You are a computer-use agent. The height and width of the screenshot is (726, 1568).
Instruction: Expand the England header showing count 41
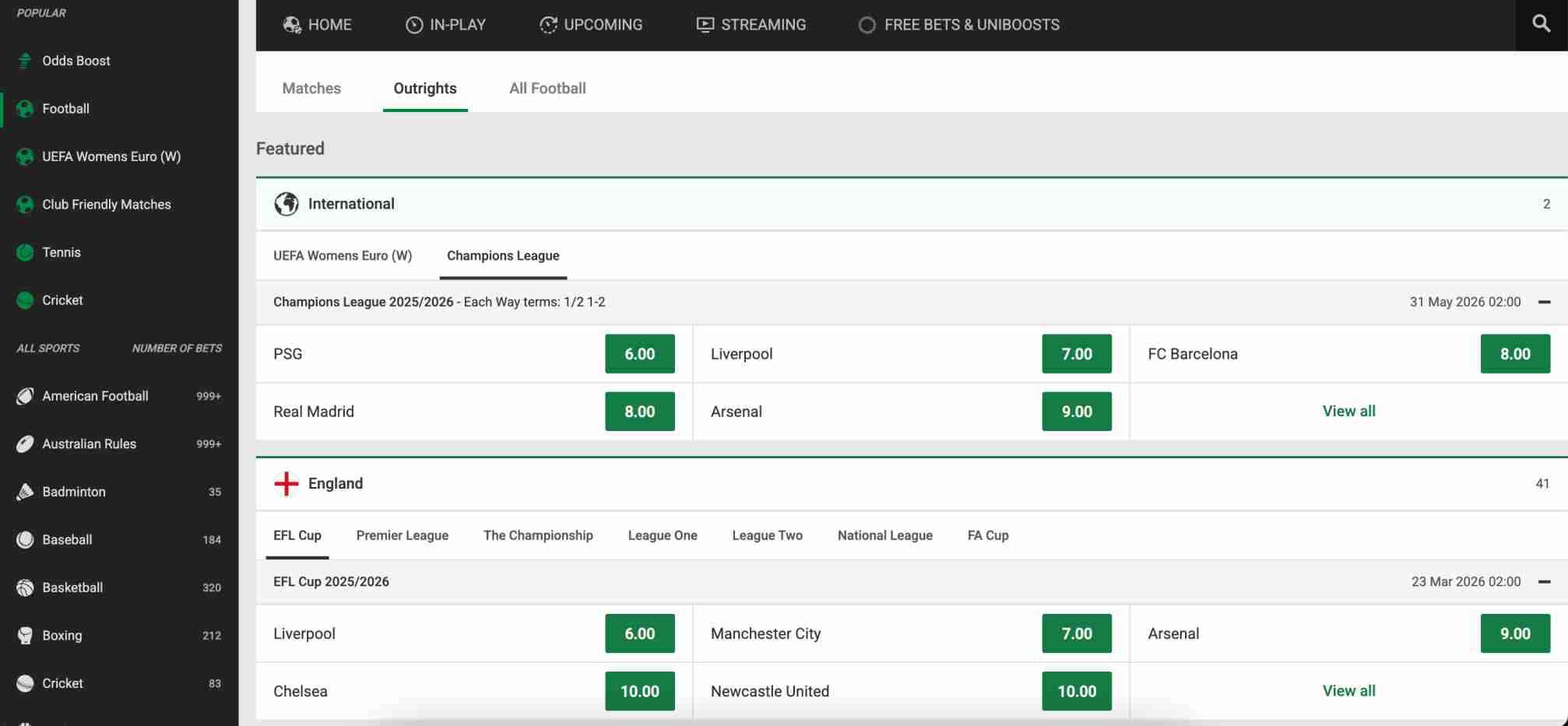point(912,483)
